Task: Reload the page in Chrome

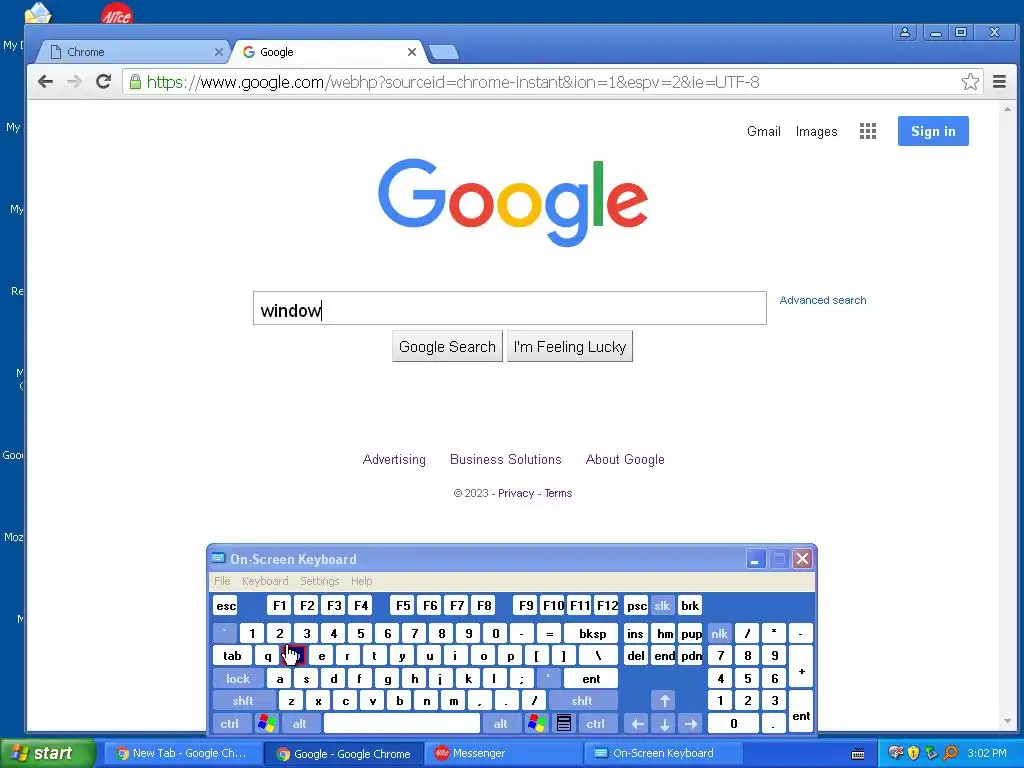Action: click(x=103, y=82)
